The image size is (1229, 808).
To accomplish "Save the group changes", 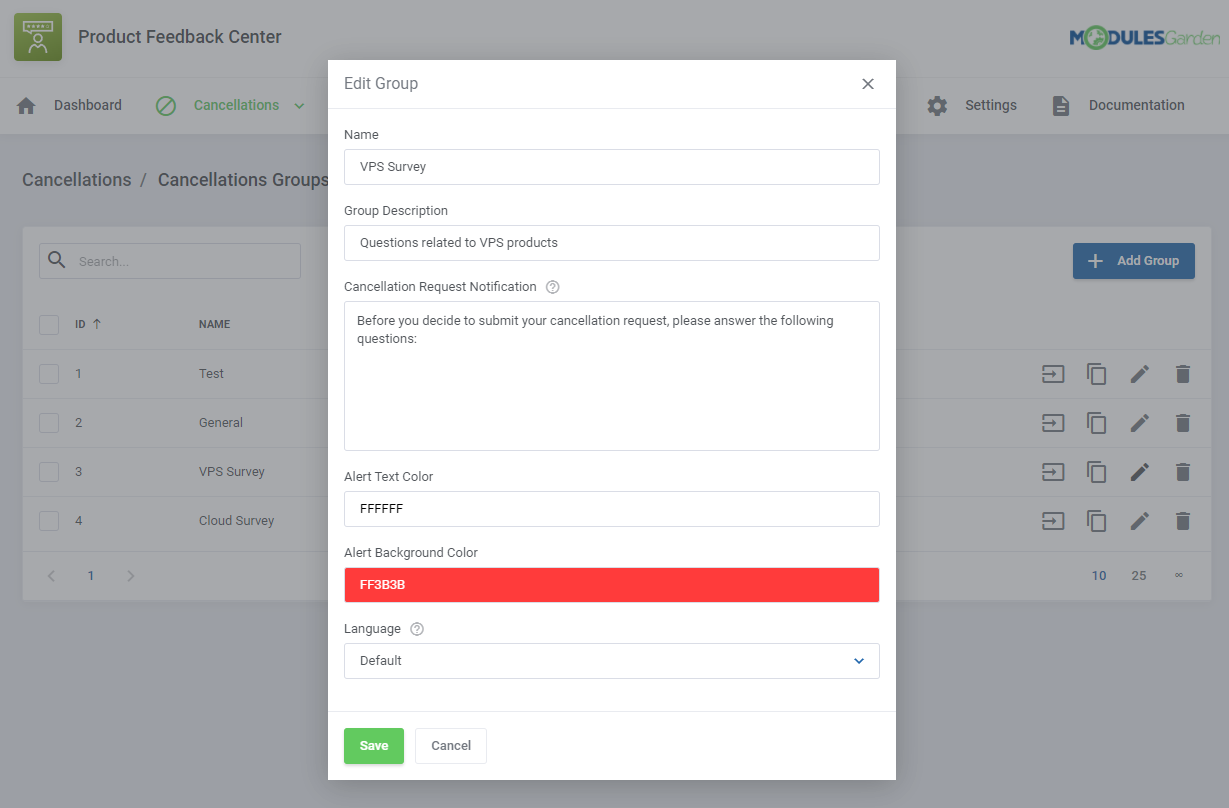I will click(373, 745).
